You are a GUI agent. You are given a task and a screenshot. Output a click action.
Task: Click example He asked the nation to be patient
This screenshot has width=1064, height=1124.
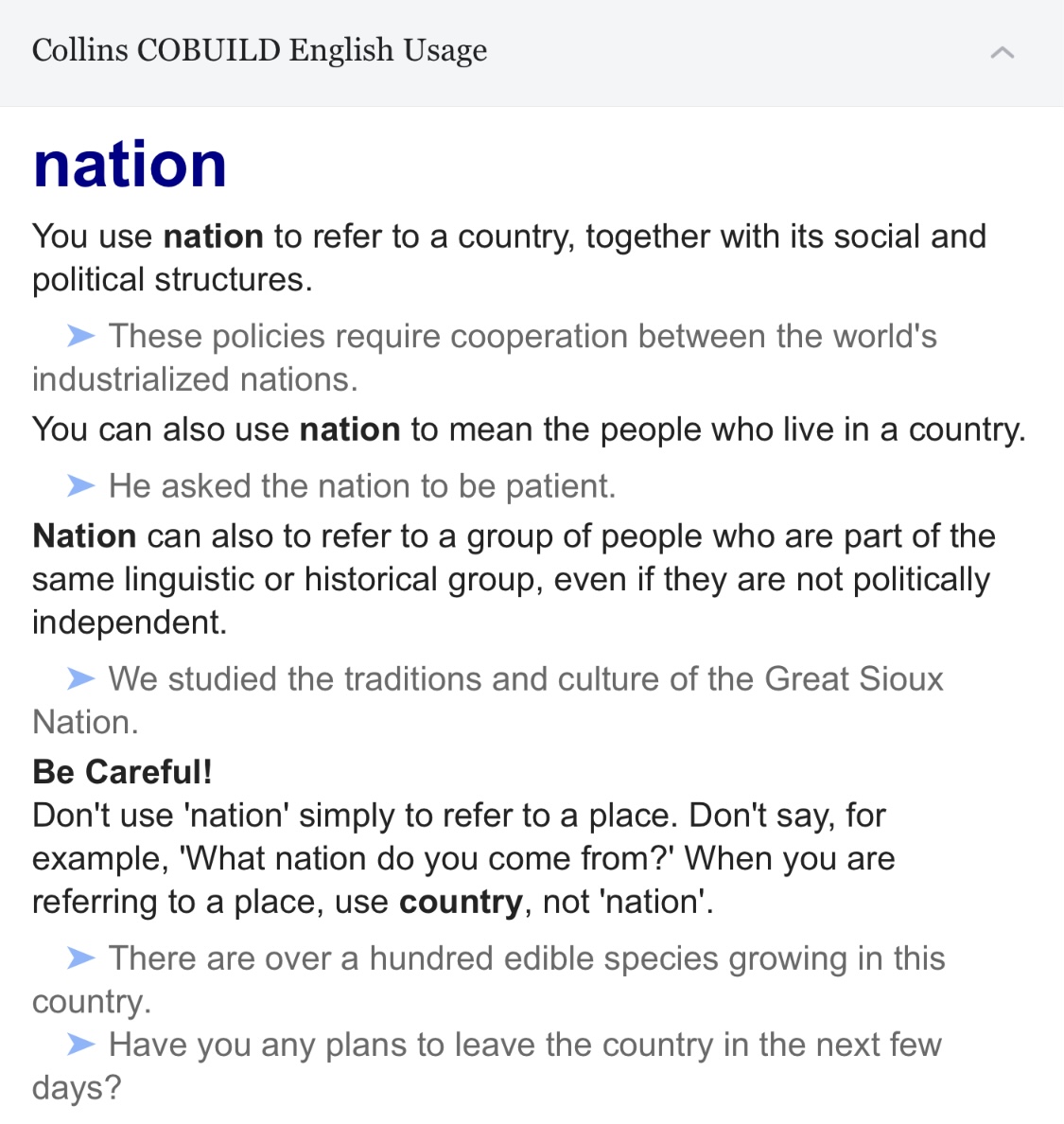click(x=362, y=486)
